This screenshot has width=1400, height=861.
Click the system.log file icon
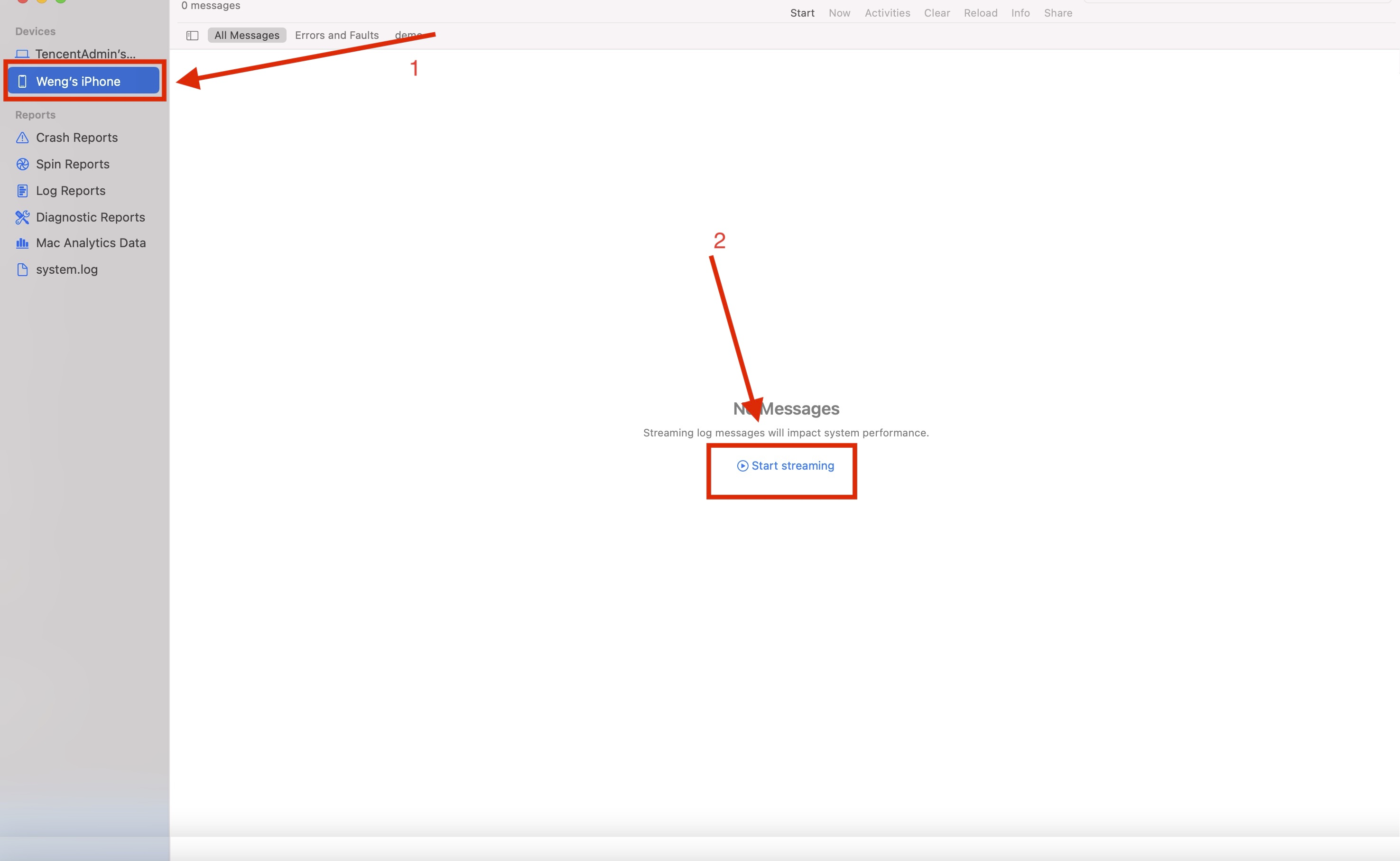point(22,269)
